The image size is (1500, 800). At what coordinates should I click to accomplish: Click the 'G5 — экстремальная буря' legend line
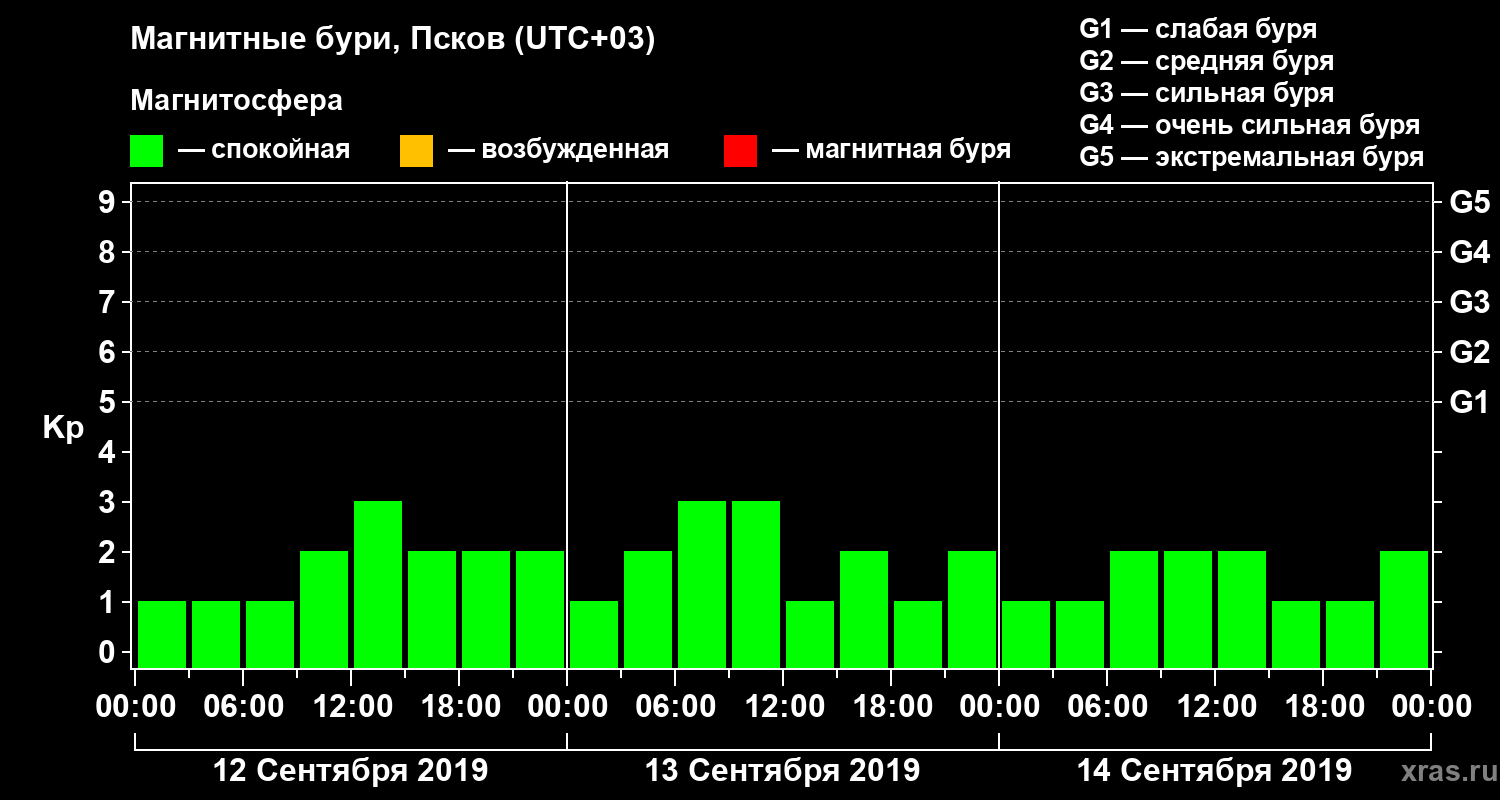tap(1252, 157)
